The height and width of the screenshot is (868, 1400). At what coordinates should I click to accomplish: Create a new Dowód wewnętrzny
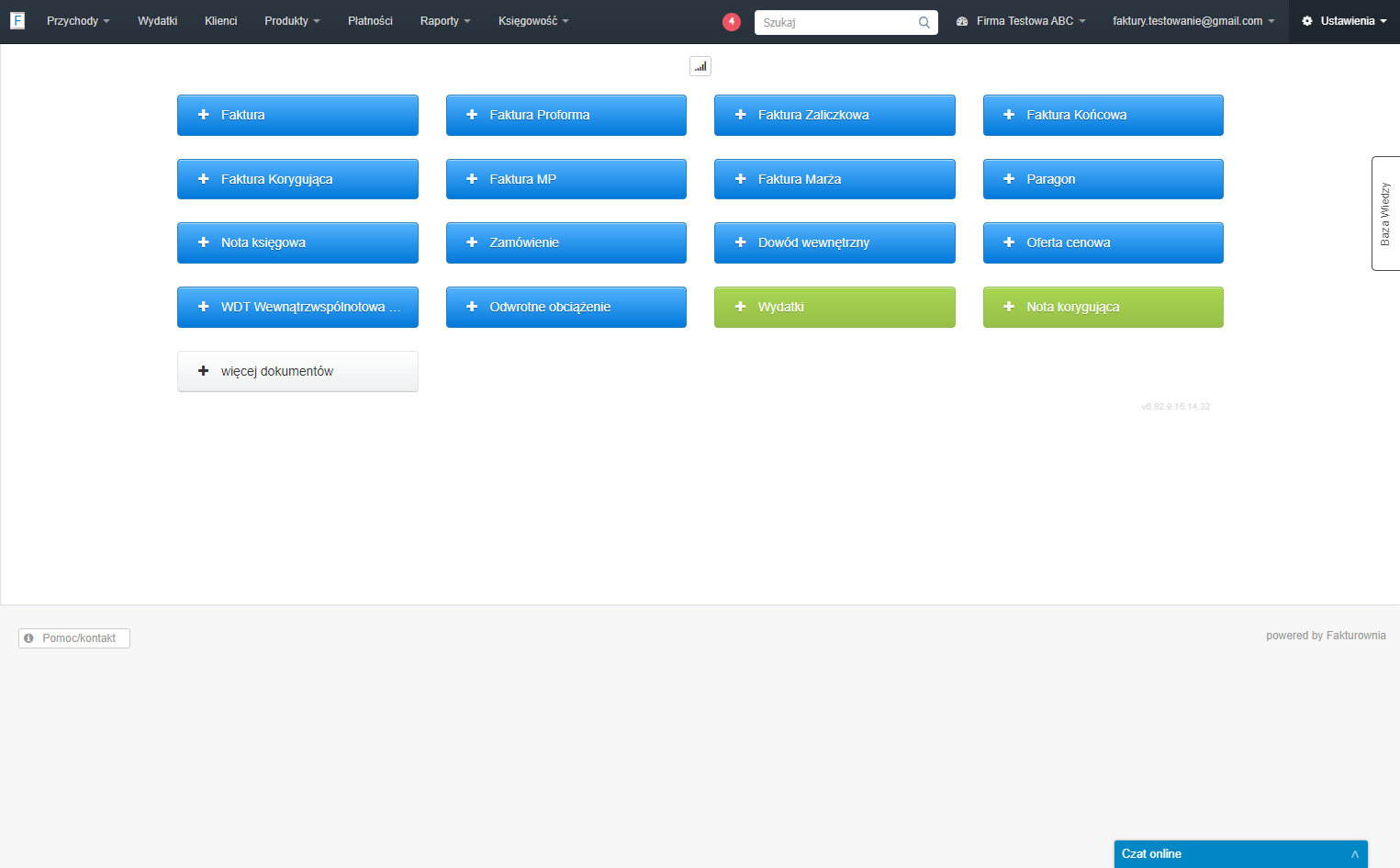[834, 242]
